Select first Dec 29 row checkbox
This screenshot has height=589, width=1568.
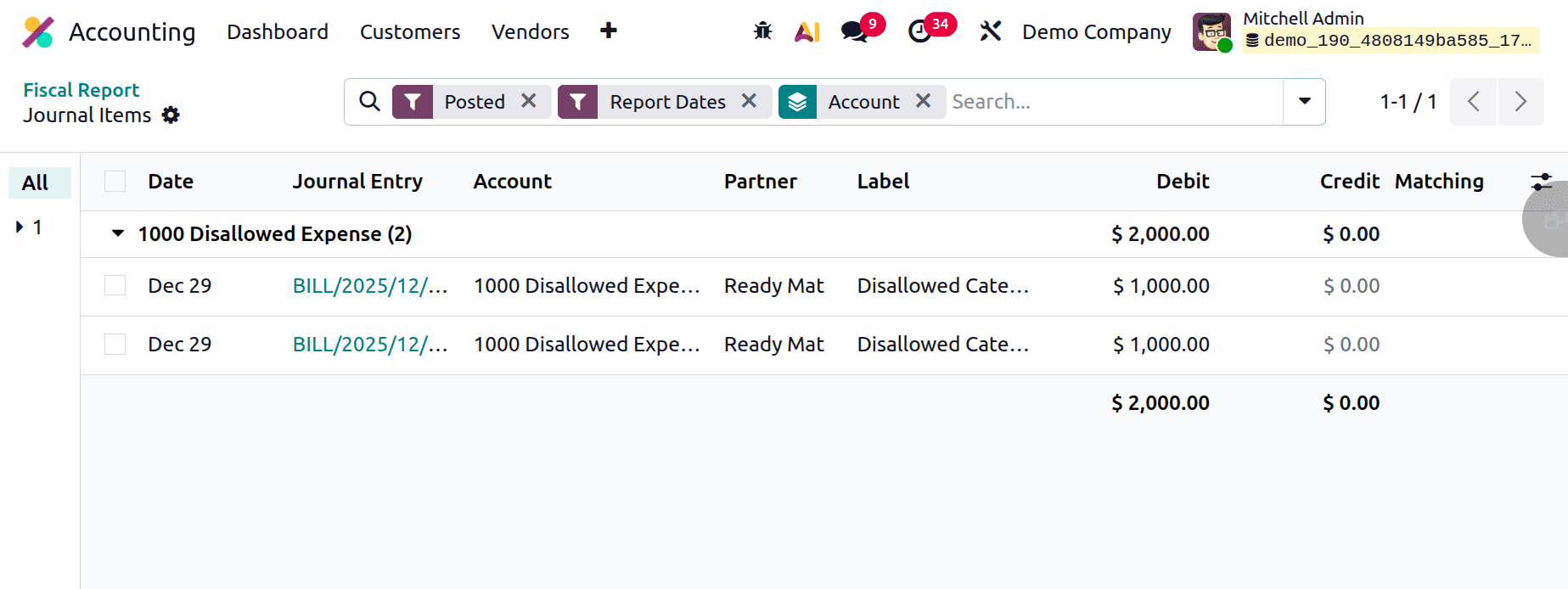[x=115, y=285]
